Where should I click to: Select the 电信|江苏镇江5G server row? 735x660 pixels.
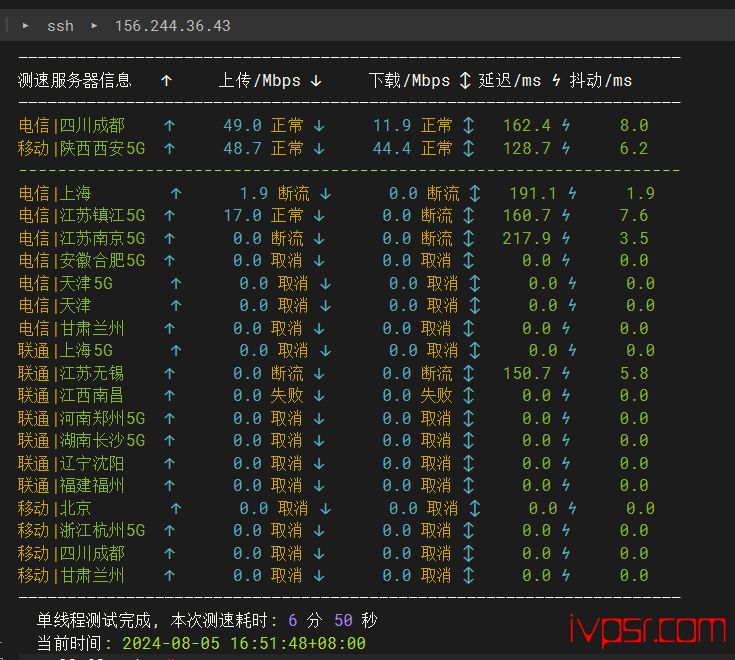click(x=333, y=216)
